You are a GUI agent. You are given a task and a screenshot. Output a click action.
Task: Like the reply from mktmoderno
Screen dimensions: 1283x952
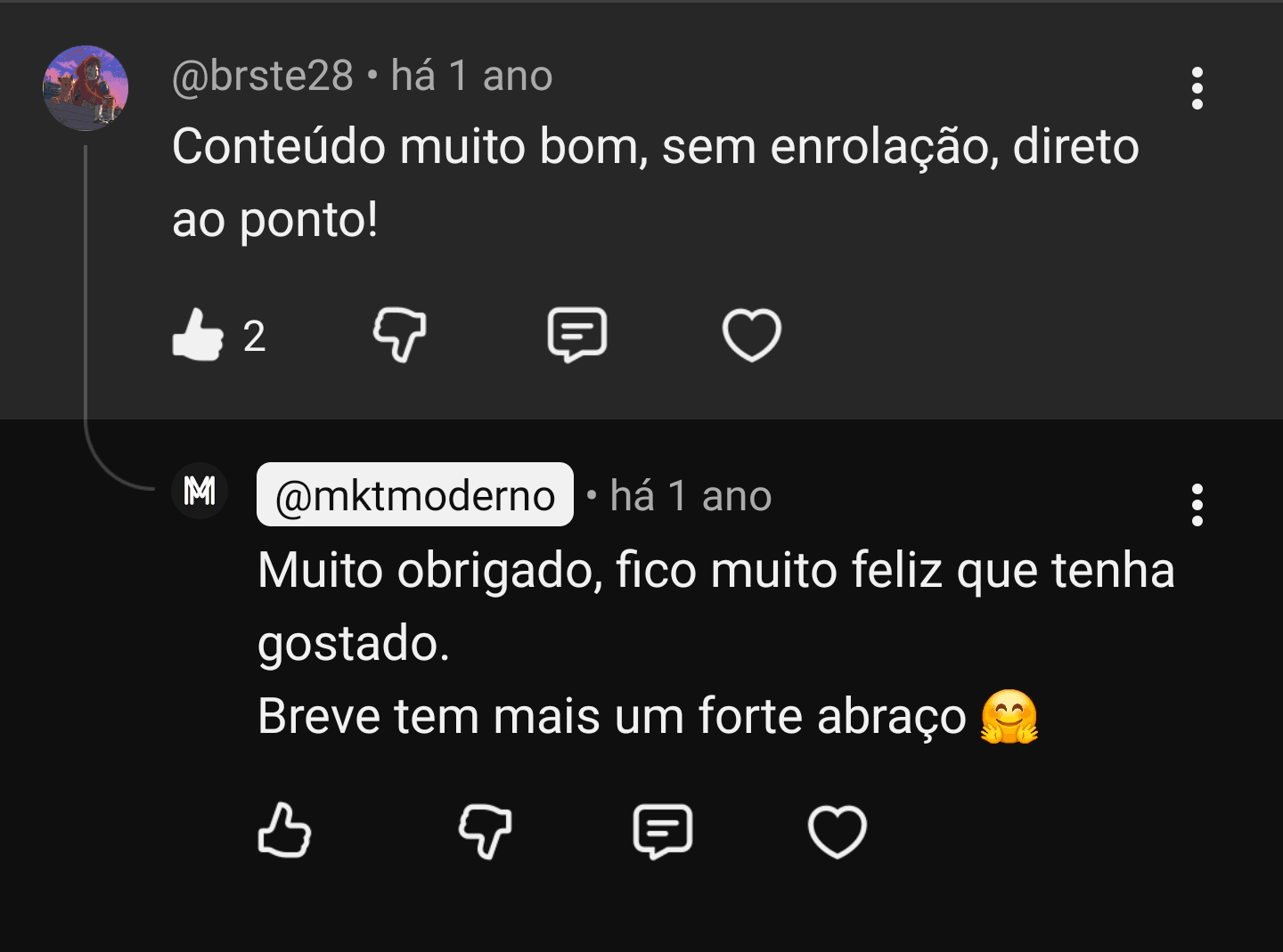tap(284, 831)
